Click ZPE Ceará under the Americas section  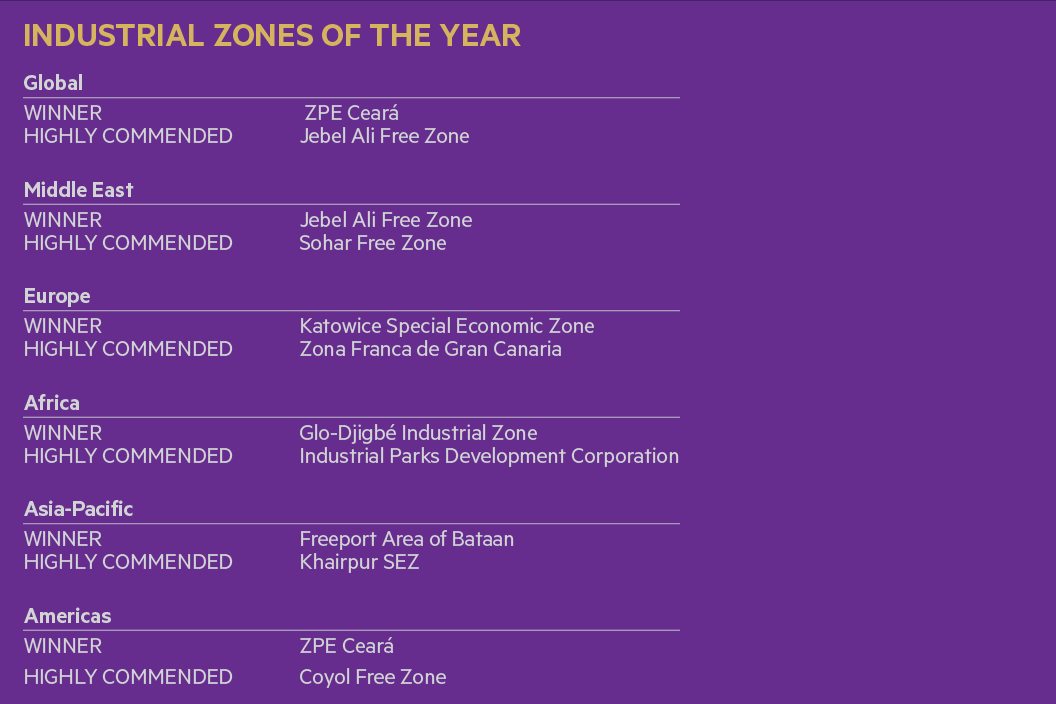pos(346,646)
